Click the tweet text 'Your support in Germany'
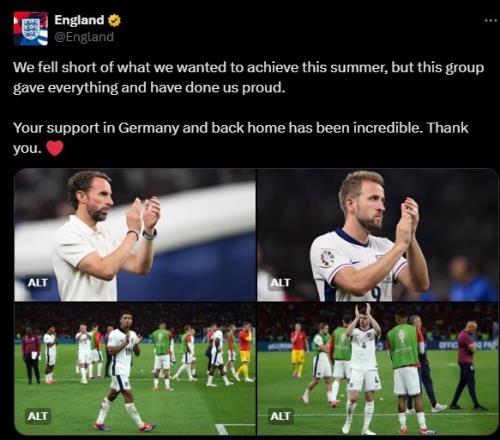Image resolution: width=500 pixels, height=440 pixels. [241, 138]
